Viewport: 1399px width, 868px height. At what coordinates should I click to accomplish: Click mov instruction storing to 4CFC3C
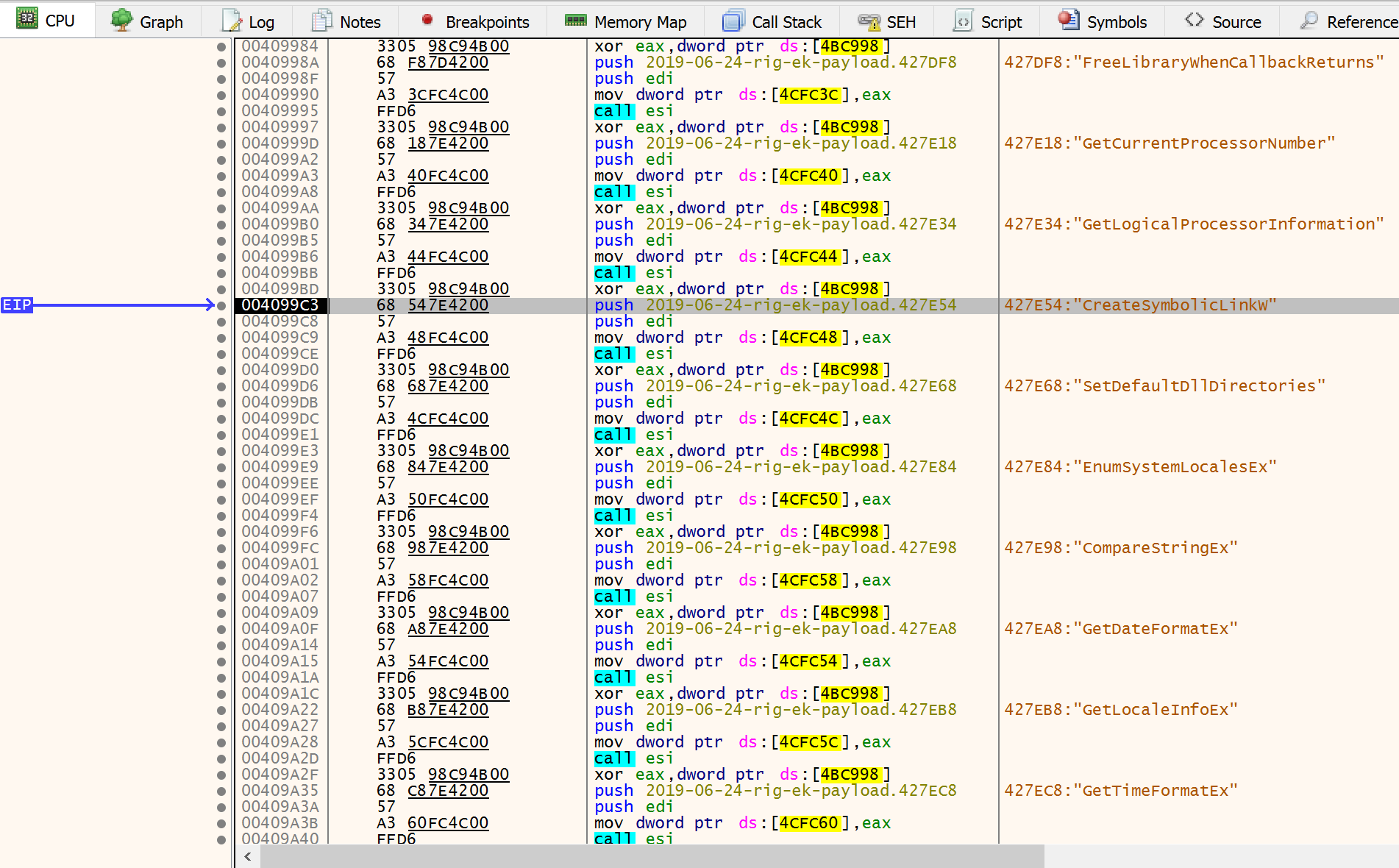point(742,95)
